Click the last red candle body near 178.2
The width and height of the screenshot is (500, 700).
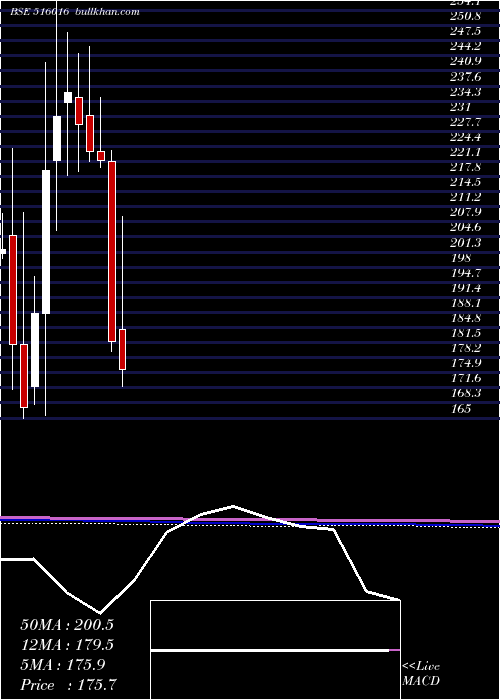pyautogui.click(x=122, y=350)
